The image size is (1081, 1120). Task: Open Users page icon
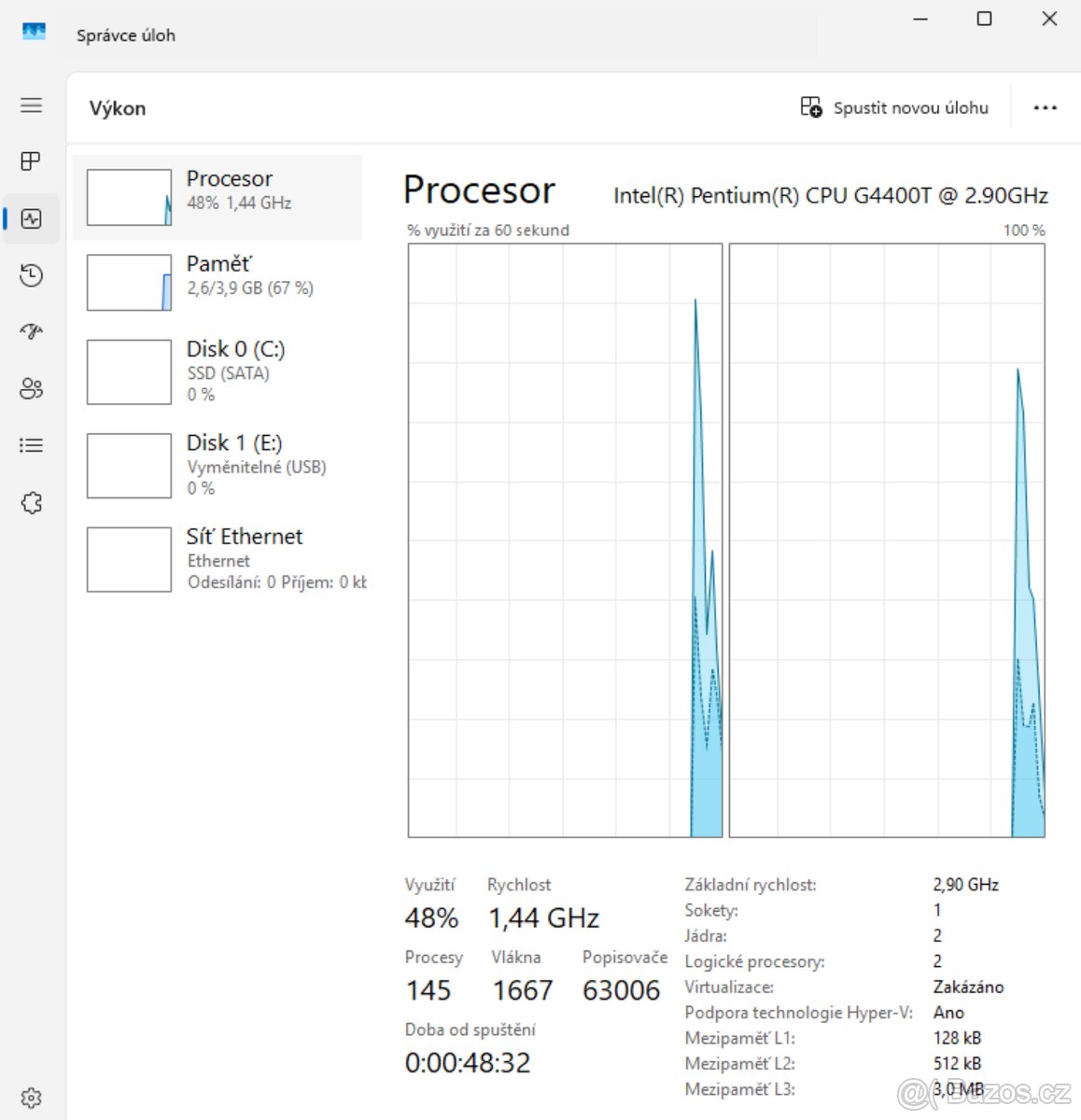pyautogui.click(x=32, y=388)
